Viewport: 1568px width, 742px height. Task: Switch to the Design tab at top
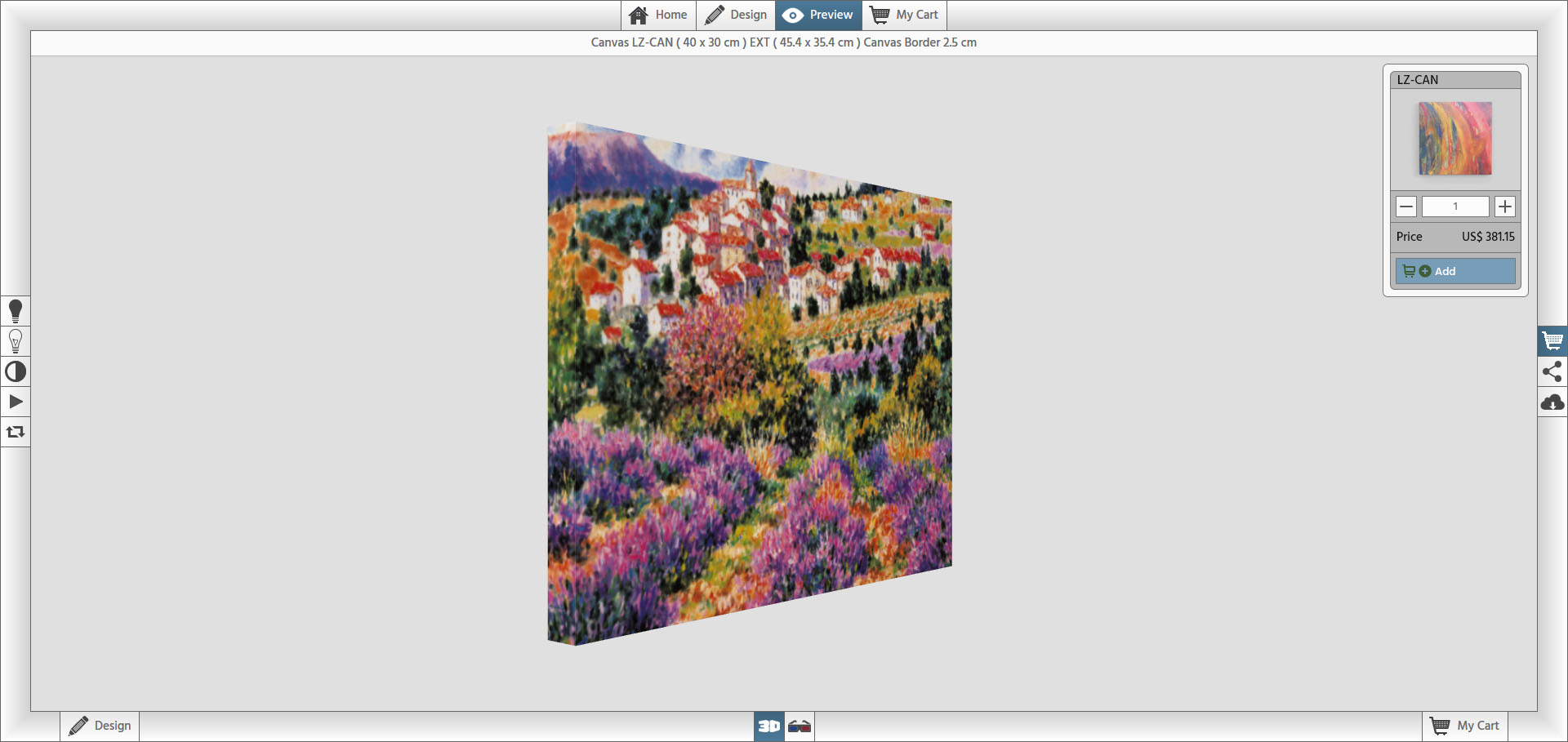(x=736, y=15)
